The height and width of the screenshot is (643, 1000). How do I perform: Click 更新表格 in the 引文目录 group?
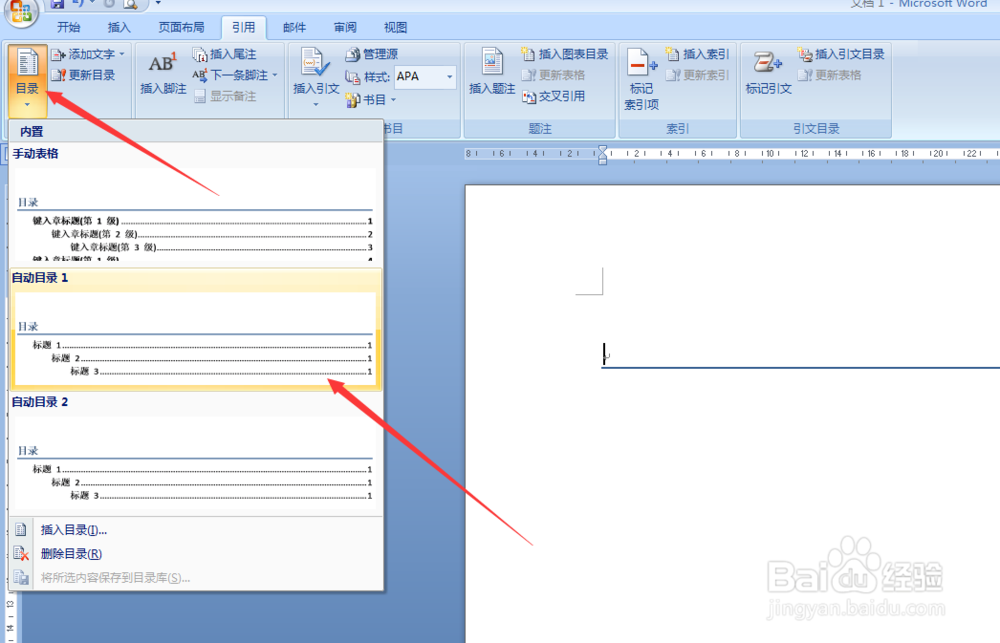(x=829, y=75)
